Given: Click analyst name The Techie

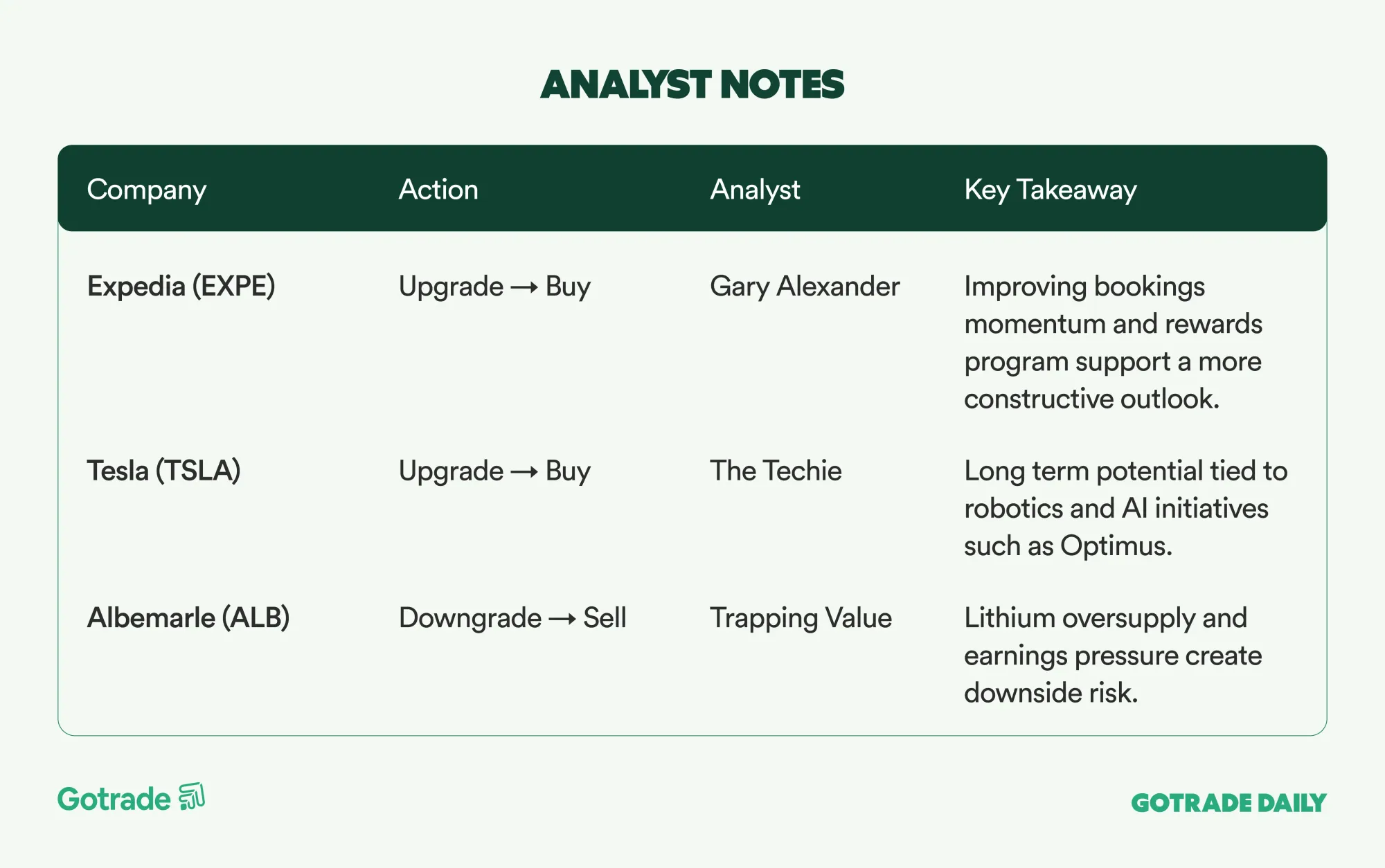Looking at the screenshot, I should pos(776,471).
